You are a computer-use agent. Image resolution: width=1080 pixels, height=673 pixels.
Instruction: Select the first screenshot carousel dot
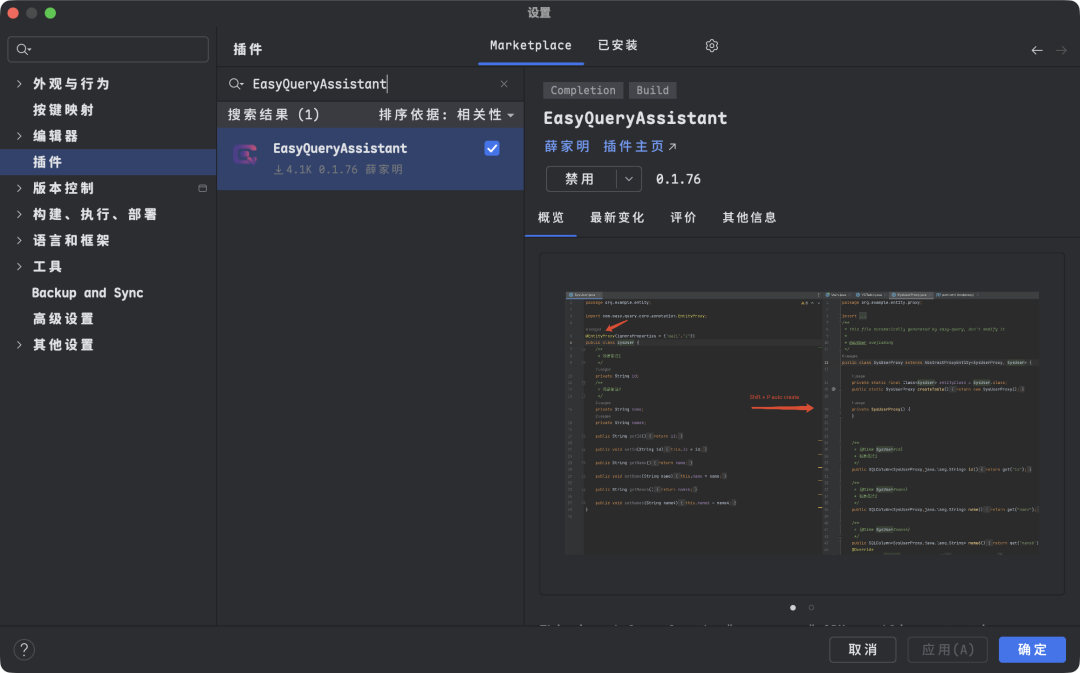(793, 608)
